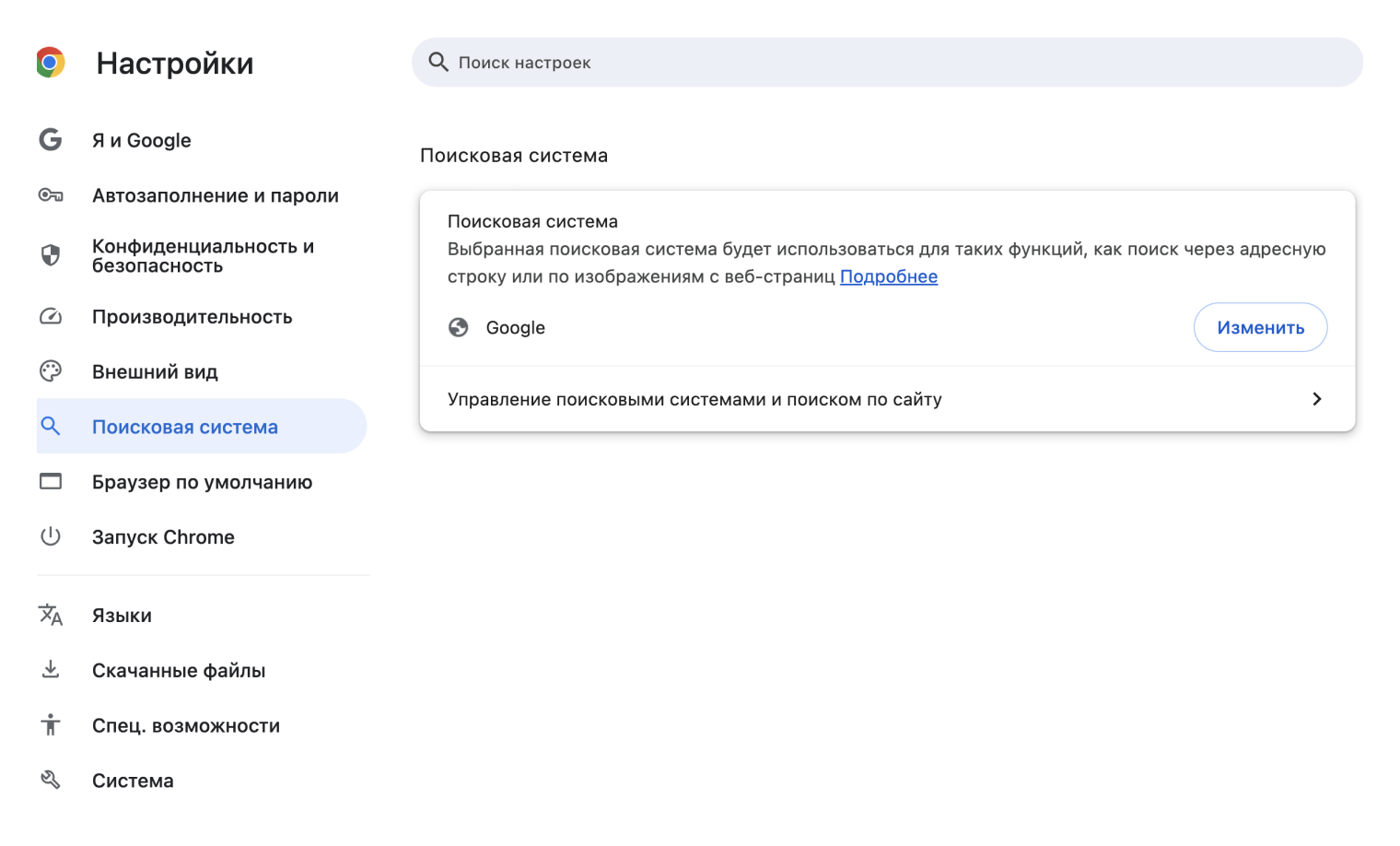Click the Настройки page title
The height and width of the screenshot is (846, 1400).
point(175,63)
